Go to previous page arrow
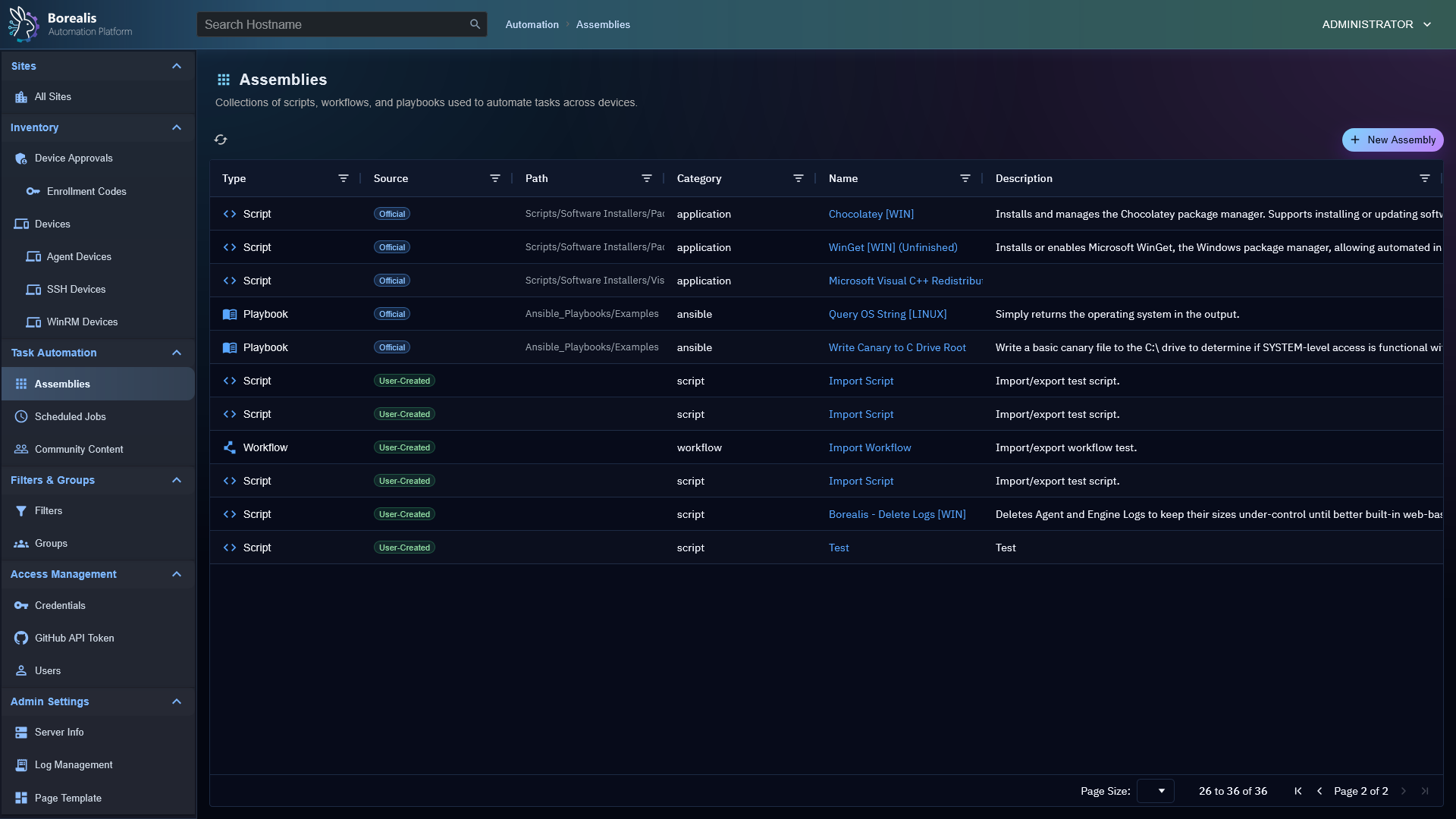This screenshot has width=1456, height=819. tap(1319, 791)
